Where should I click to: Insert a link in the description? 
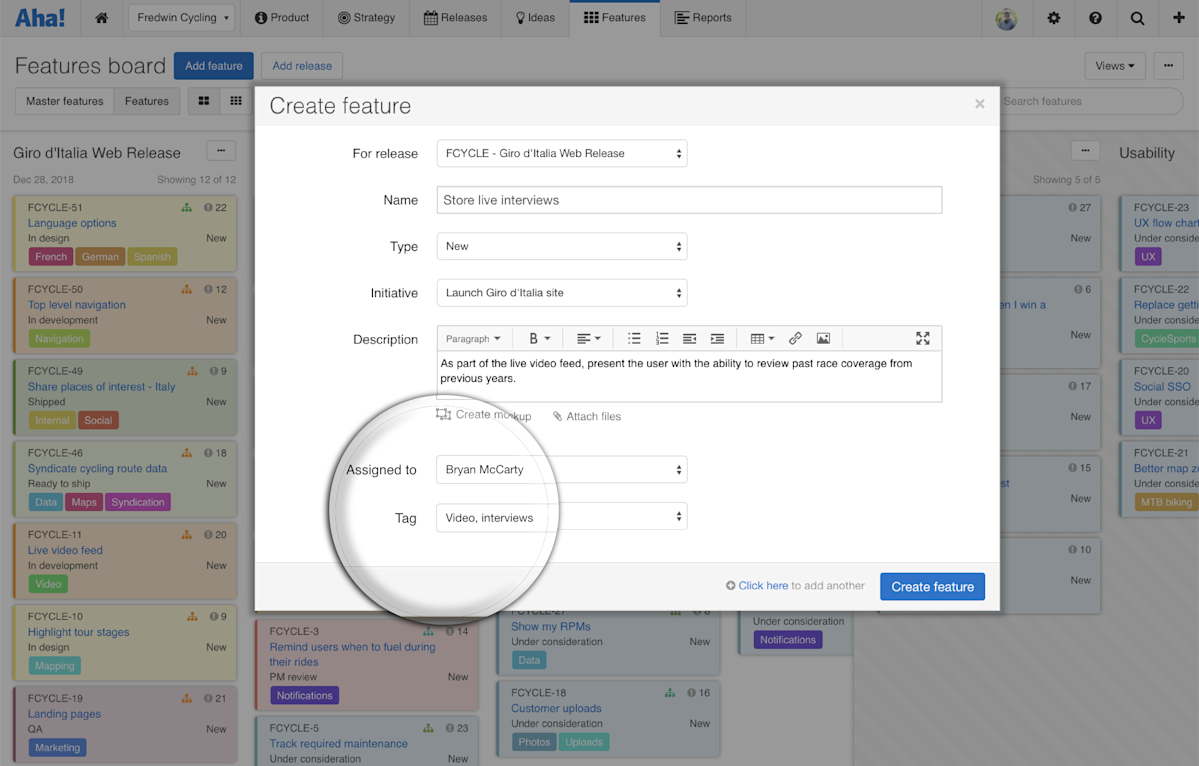[x=795, y=338]
